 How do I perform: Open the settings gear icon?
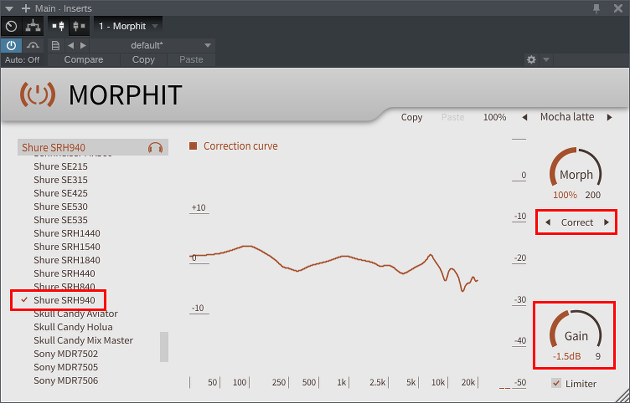coord(531,60)
